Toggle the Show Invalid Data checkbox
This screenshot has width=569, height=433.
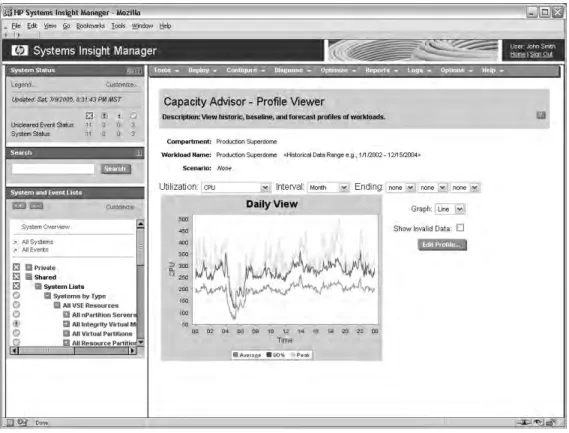tap(460, 228)
